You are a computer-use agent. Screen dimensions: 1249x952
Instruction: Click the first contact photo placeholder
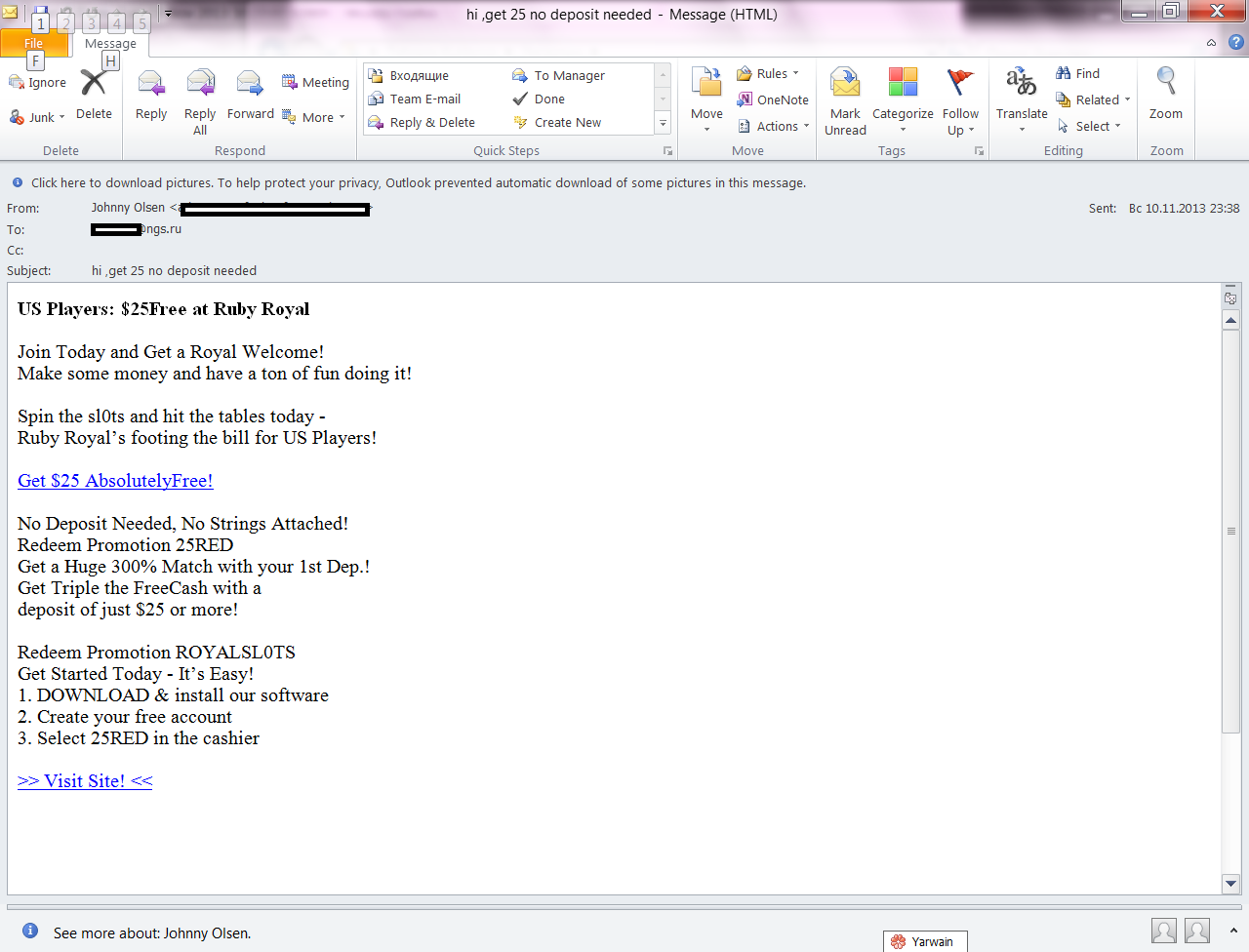pyautogui.click(x=1164, y=931)
